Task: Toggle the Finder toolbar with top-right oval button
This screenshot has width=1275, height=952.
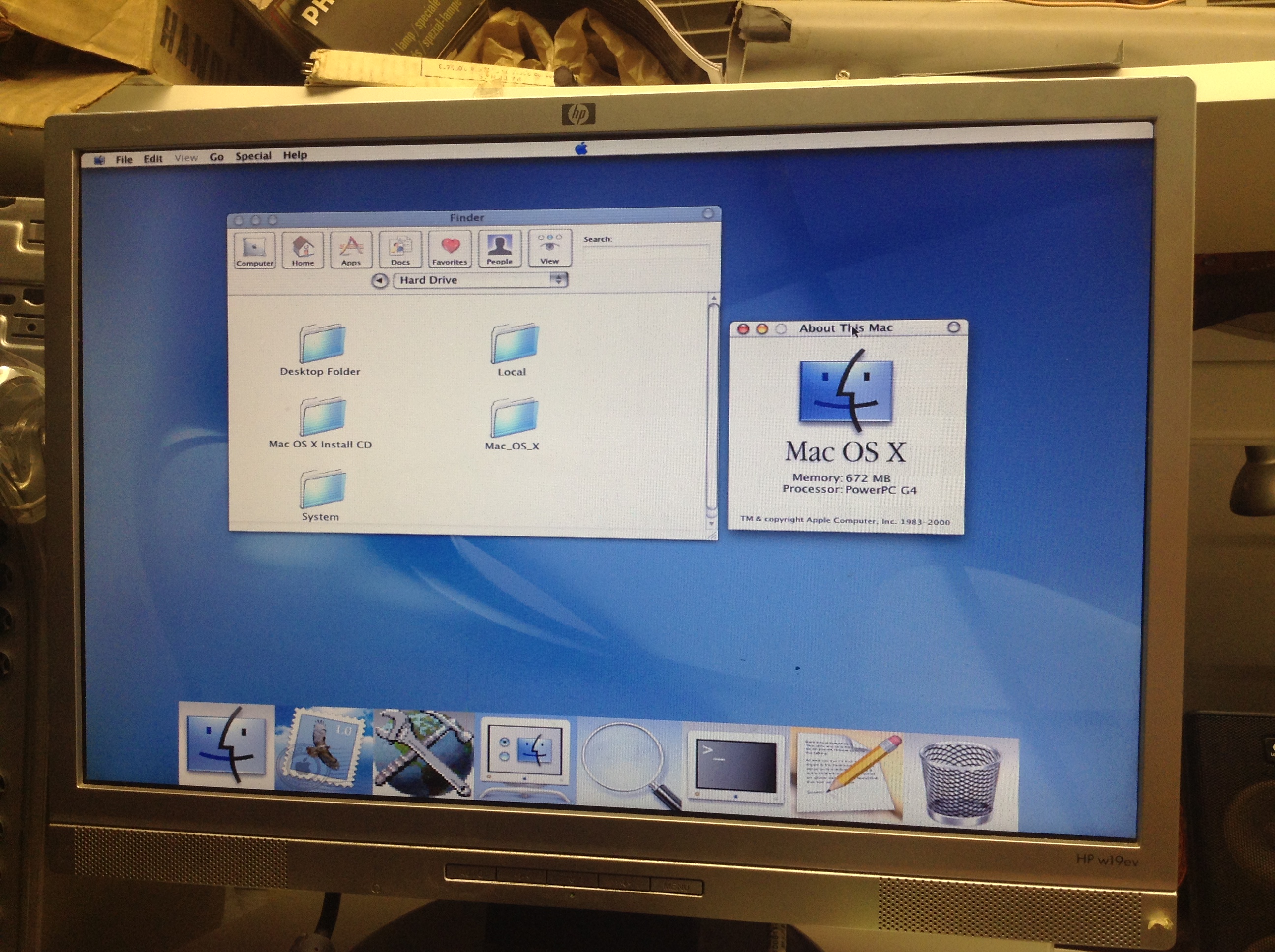Action: pos(708,214)
